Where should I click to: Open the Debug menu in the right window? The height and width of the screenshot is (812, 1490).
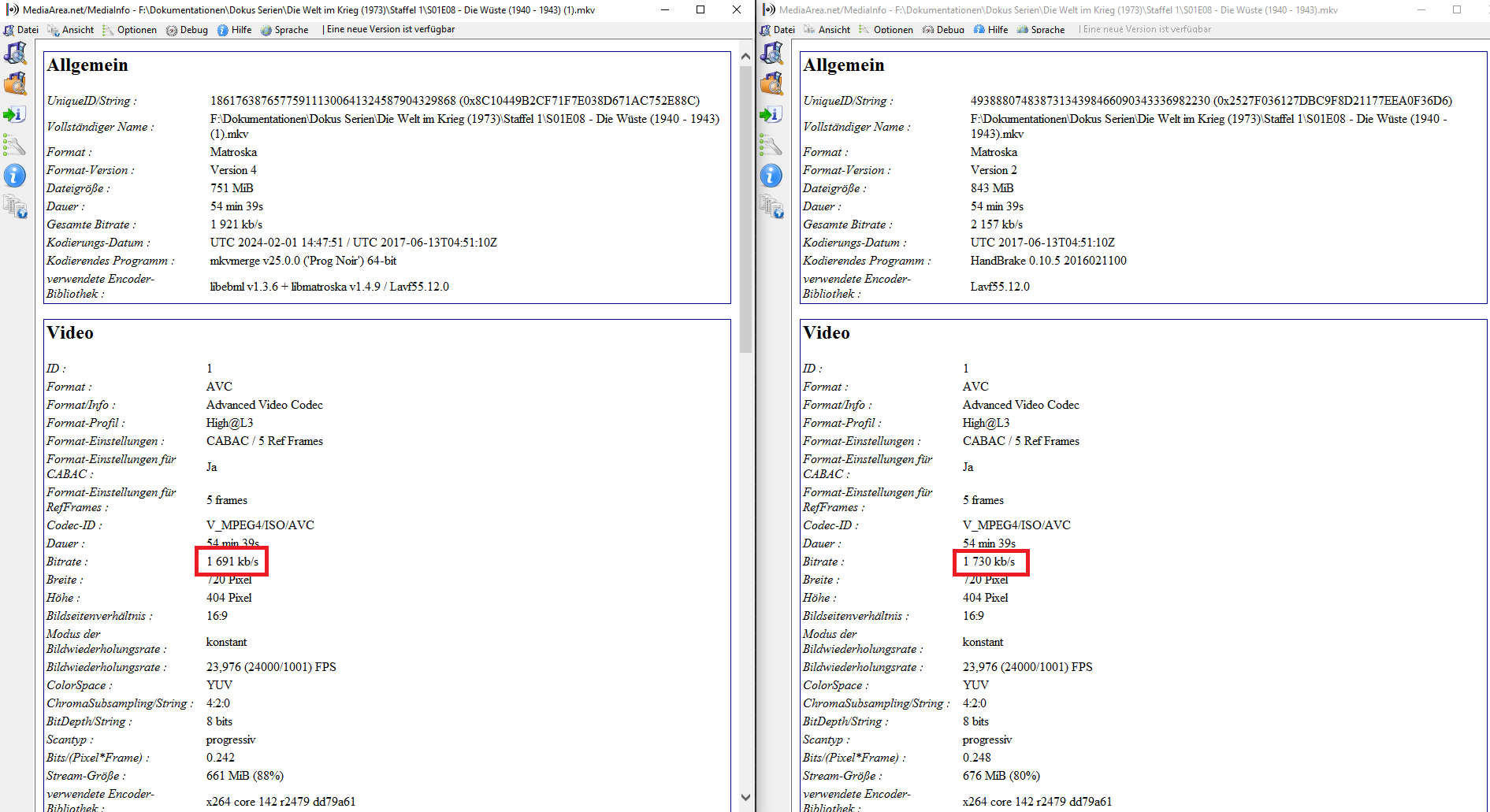click(943, 30)
